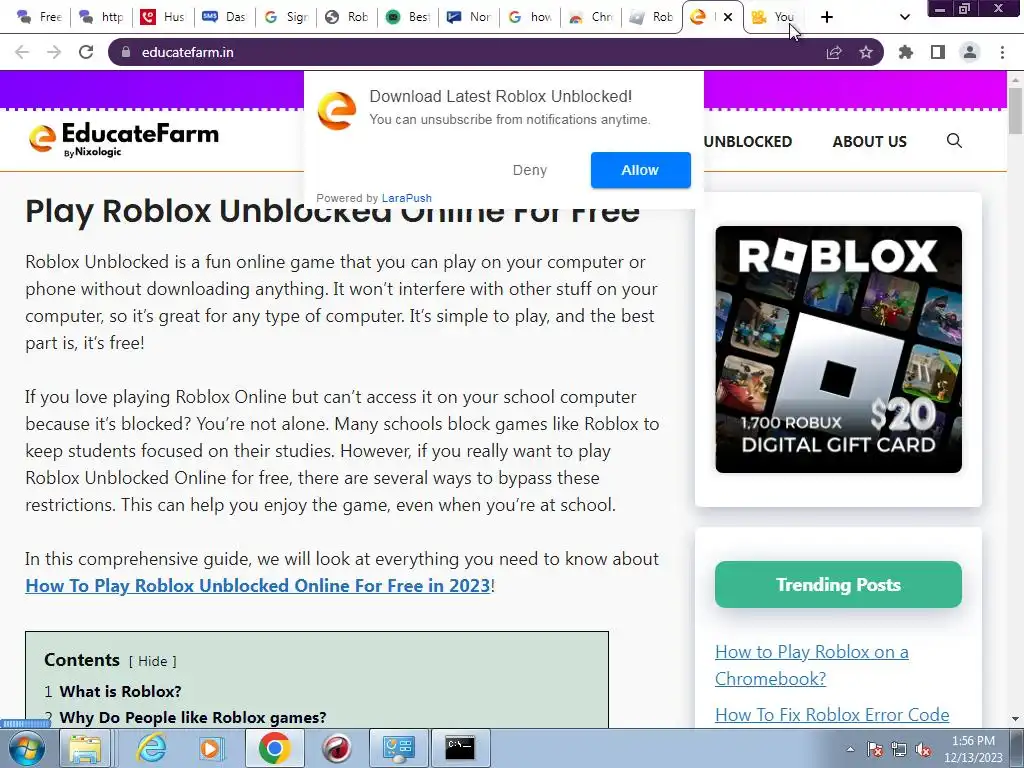Open the control panel taskbar item
1024x768 pixels.
399,748
